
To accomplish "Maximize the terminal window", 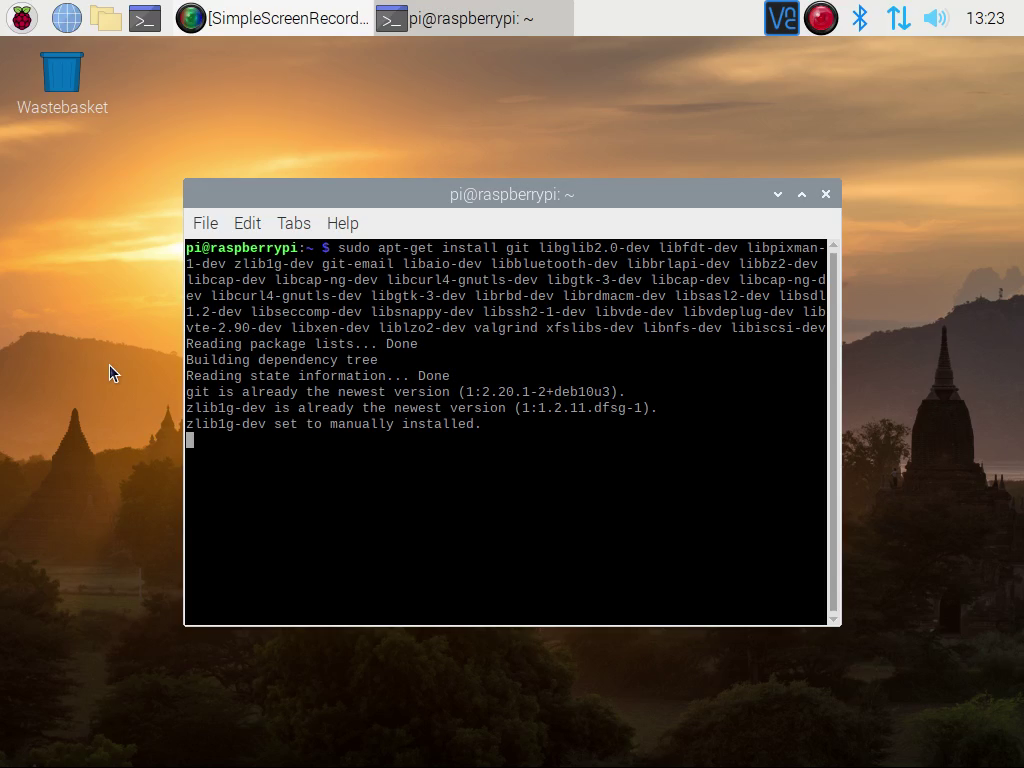I will point(802,195).
